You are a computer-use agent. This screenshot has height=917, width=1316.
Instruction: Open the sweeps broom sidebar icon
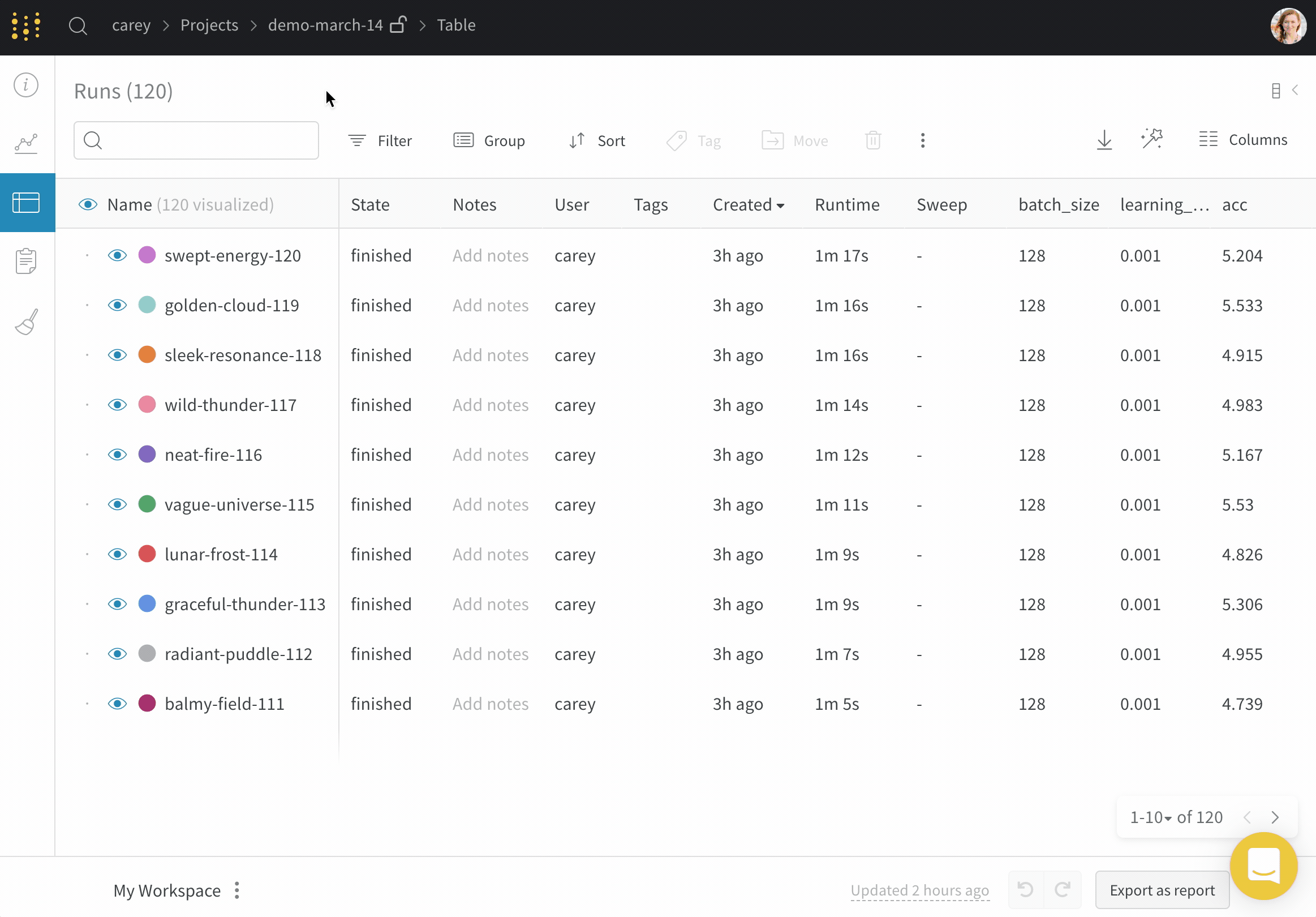click(27, 322)
